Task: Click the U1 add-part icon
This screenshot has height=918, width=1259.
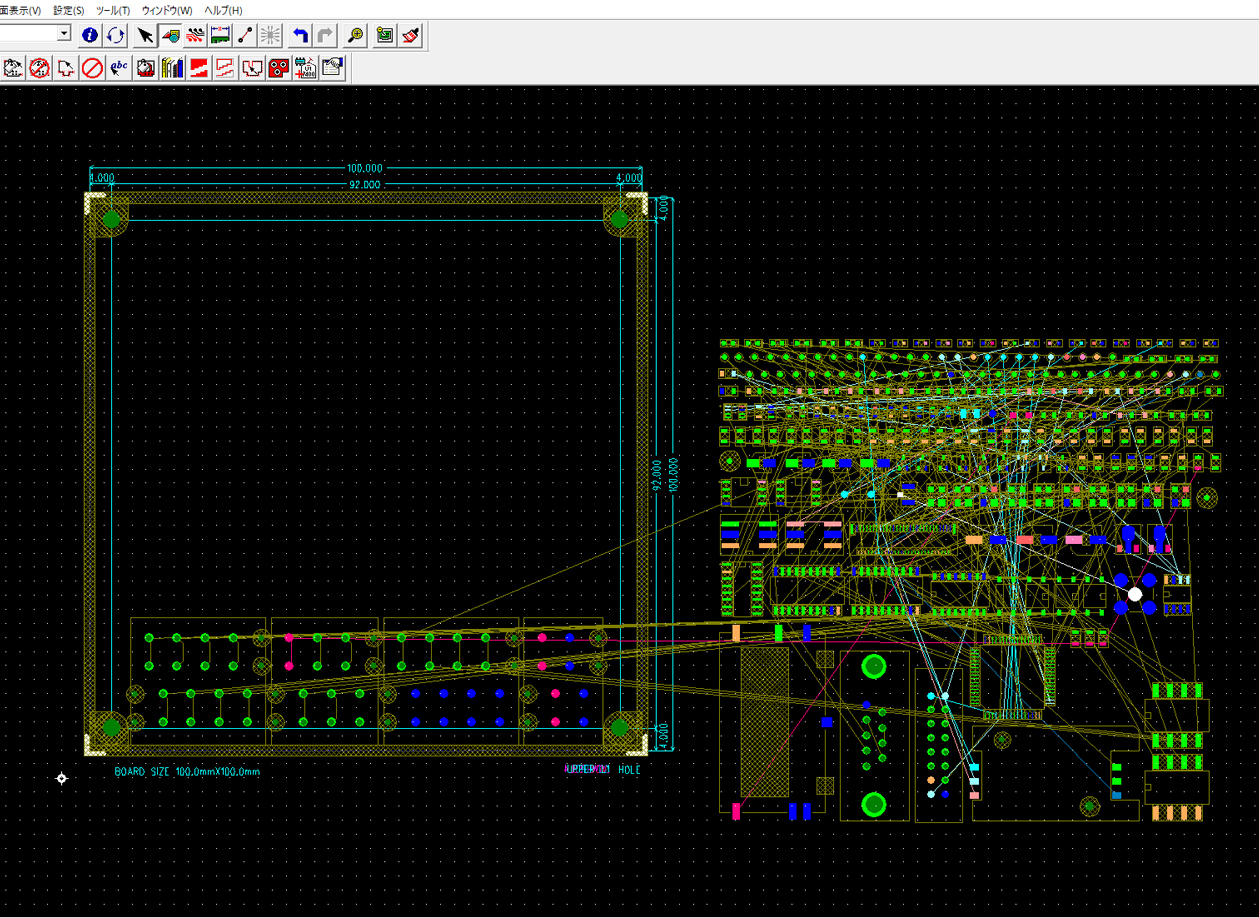Action: point(306,68)
